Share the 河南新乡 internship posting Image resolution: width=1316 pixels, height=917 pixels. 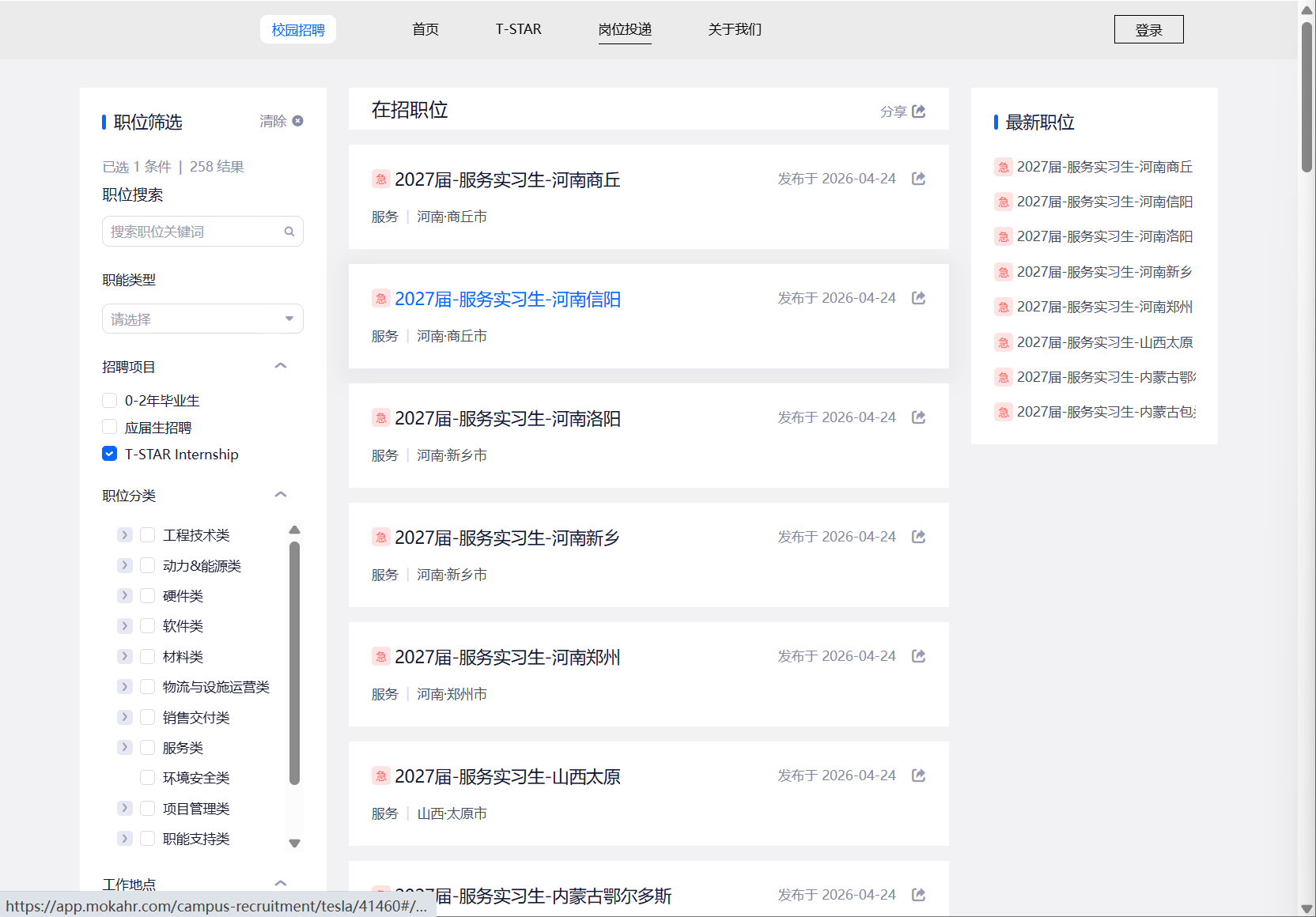pyautogui.click(x=918, y=537)
